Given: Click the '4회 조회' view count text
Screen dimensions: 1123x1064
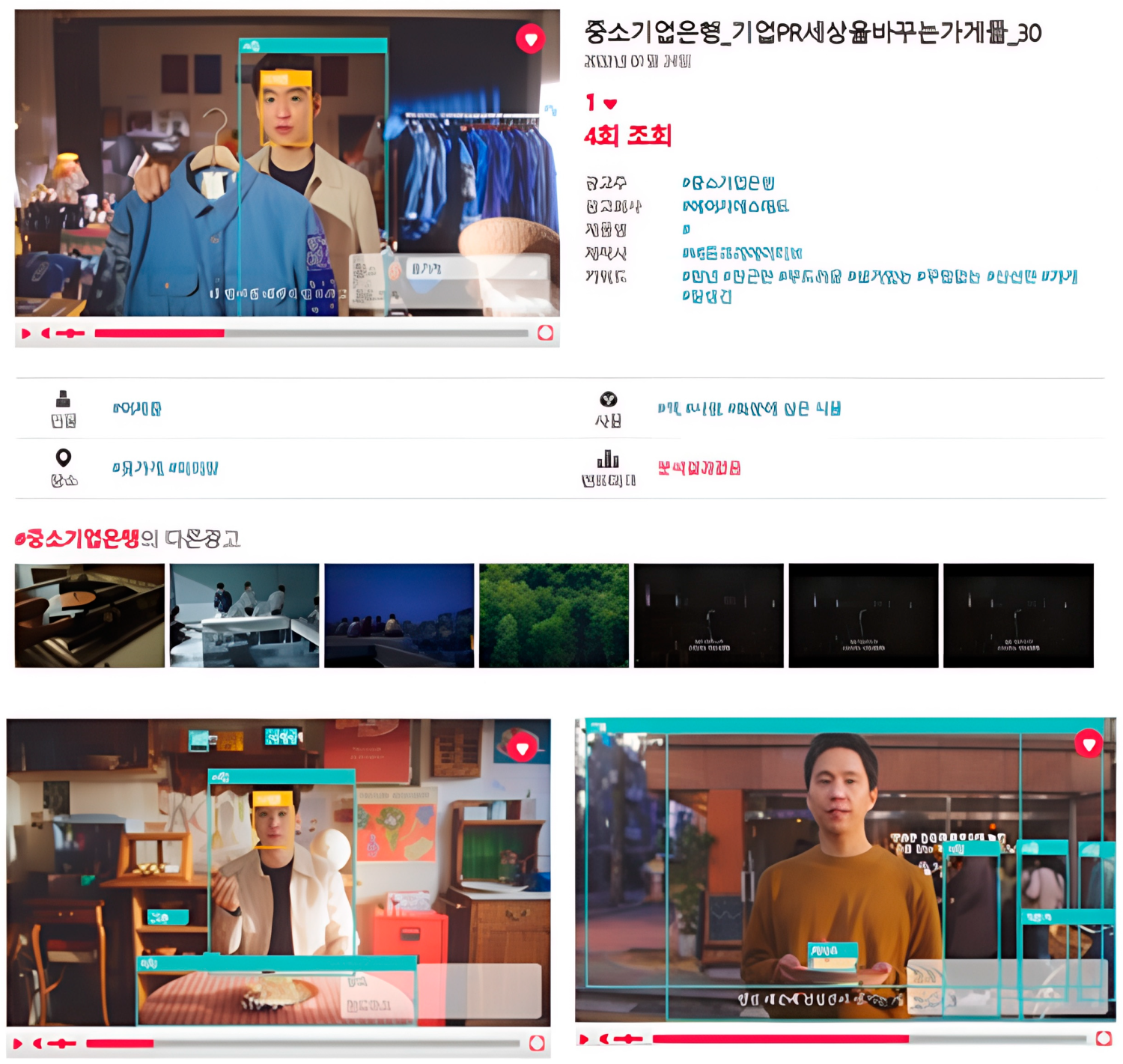Looking at the screenshot, I should [x=627, y=136].
